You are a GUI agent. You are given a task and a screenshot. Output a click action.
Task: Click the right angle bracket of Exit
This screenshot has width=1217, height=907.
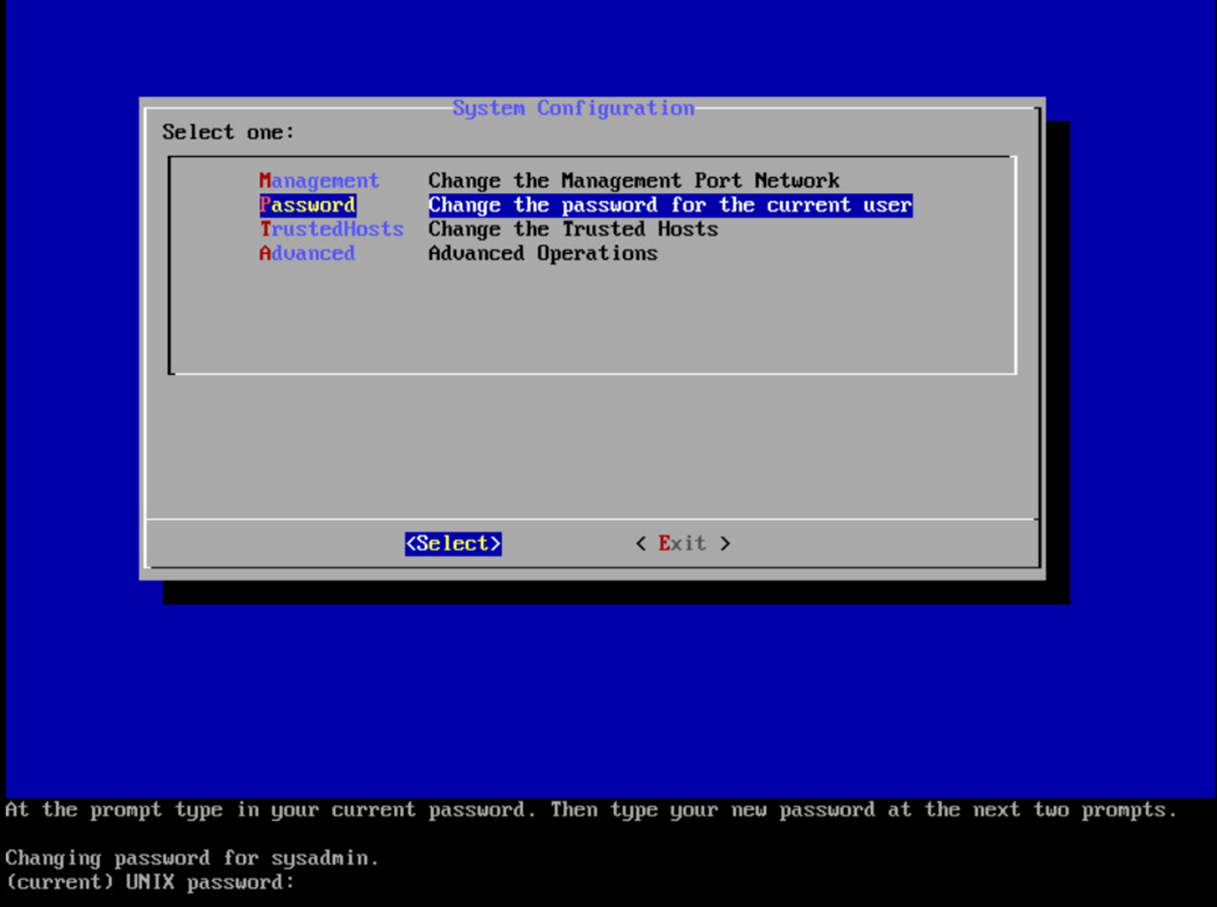pos(725,543)
